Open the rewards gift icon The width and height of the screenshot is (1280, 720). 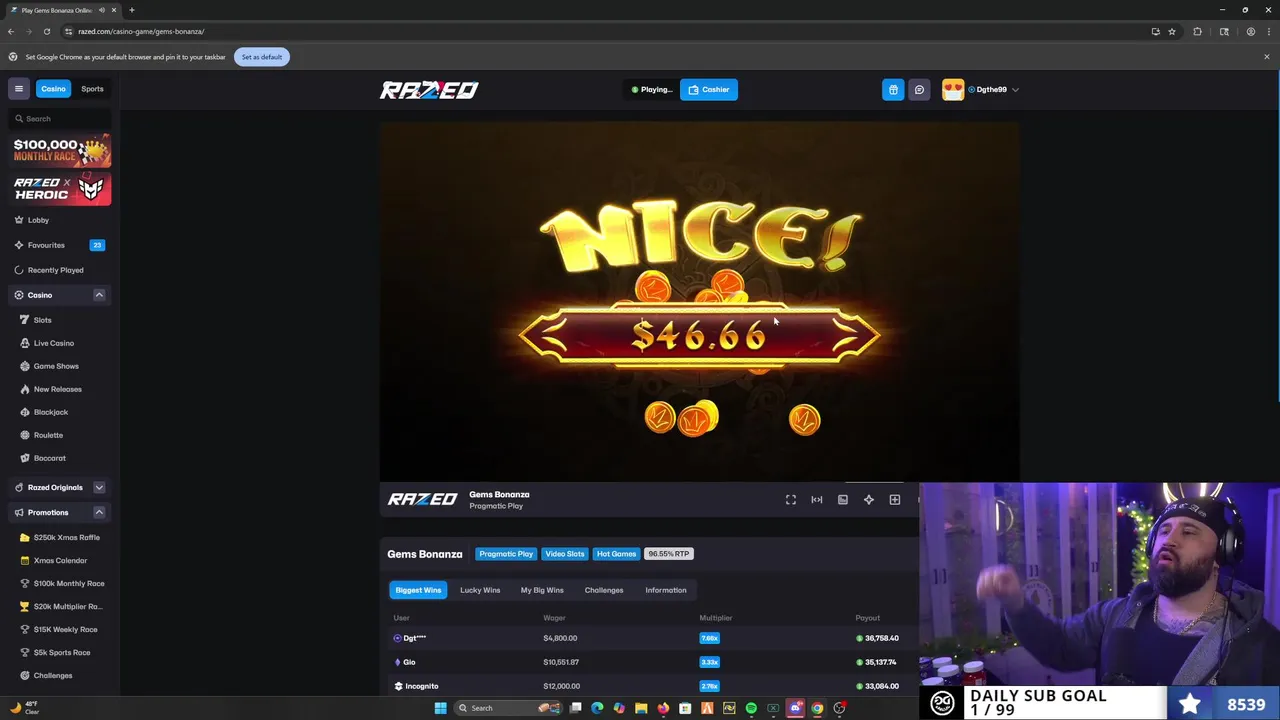[x=893, y=89]
